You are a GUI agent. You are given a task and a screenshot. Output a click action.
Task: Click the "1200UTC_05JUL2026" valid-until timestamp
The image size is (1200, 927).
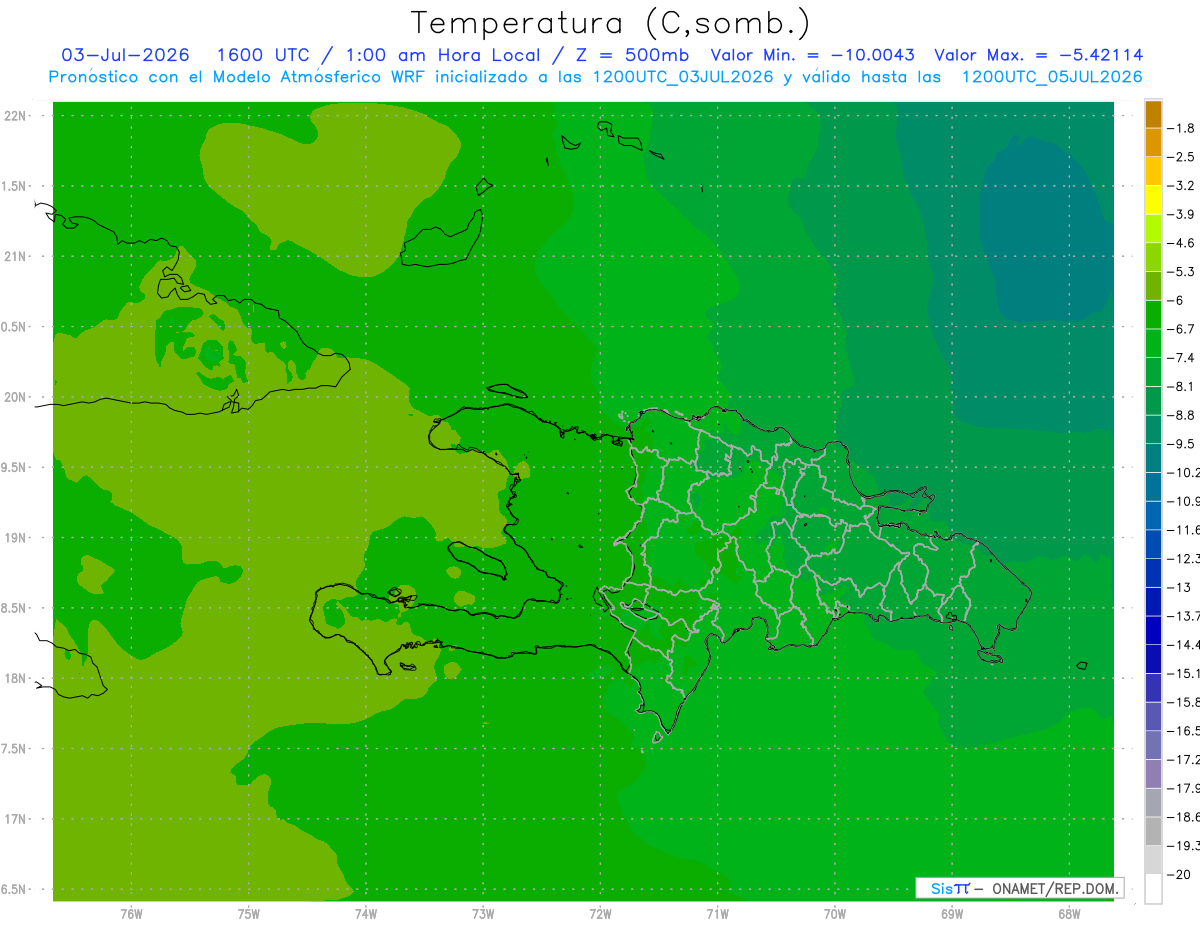click(1052, 77)
